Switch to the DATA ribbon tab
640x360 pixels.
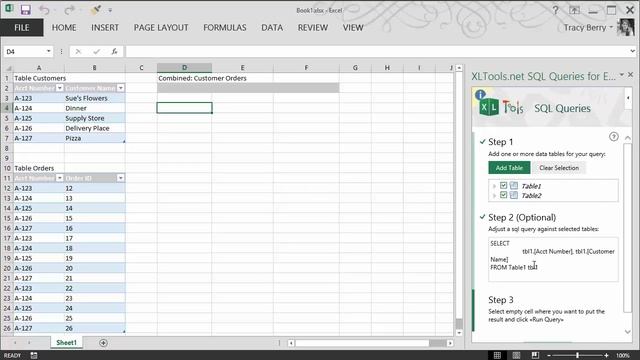pos(272,28)
